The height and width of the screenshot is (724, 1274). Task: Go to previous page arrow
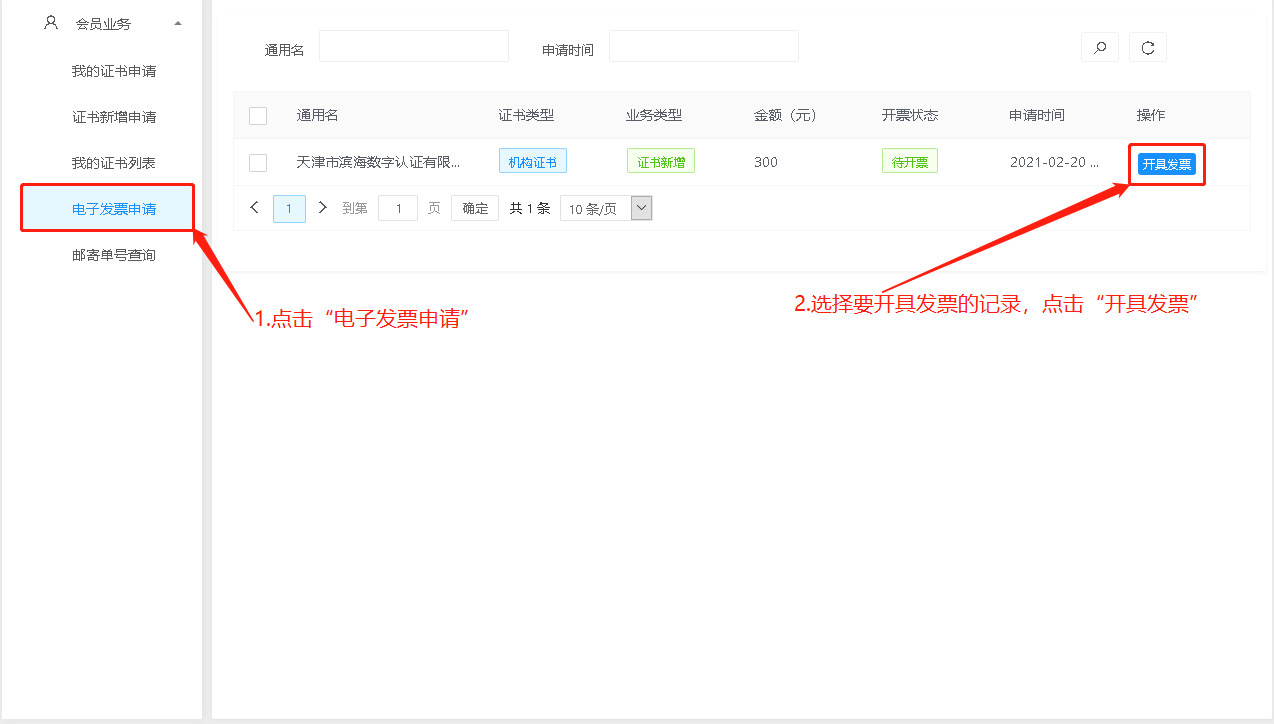pyautogui.click(x=254, y=208)
